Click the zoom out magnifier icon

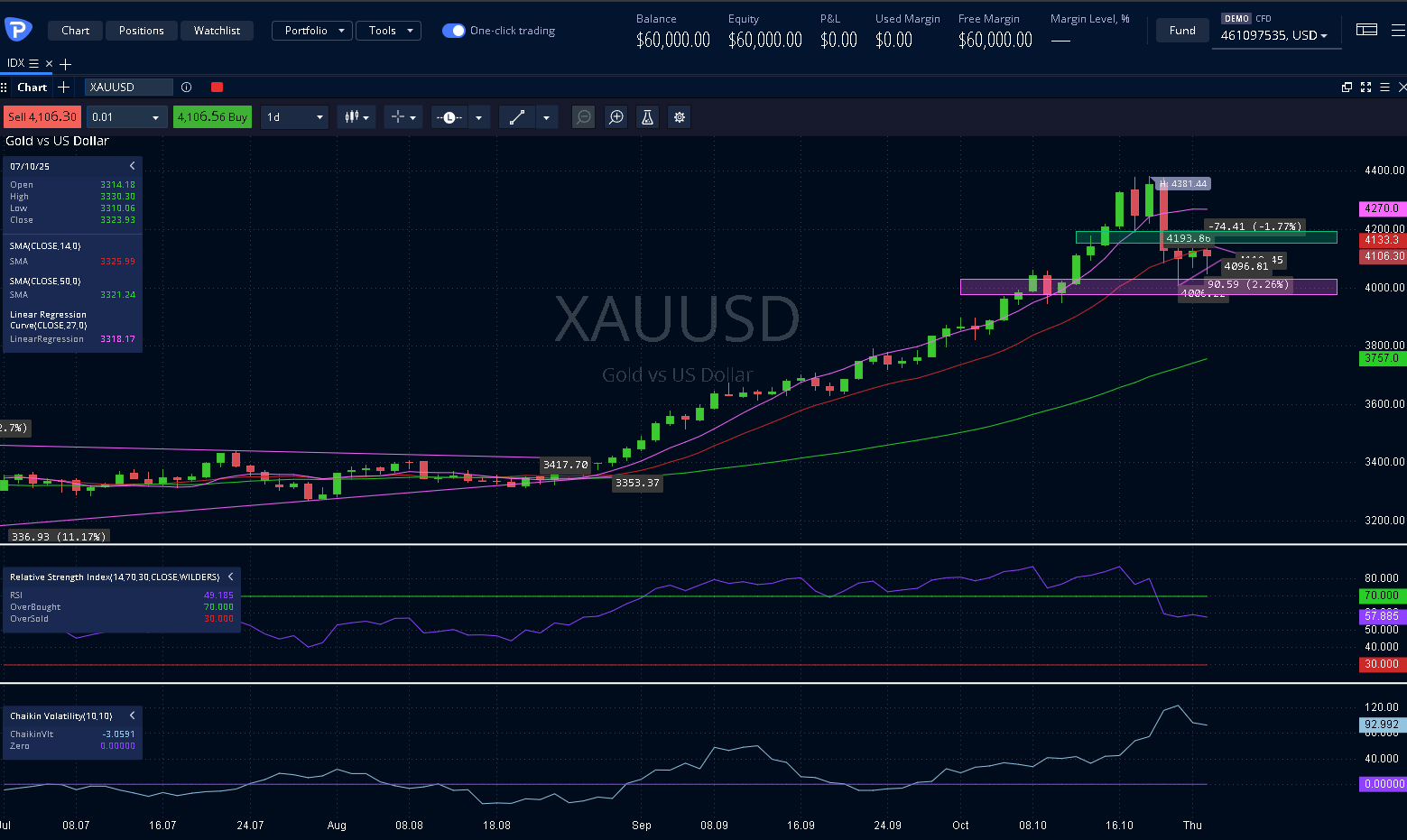click(x=584, y=117)
